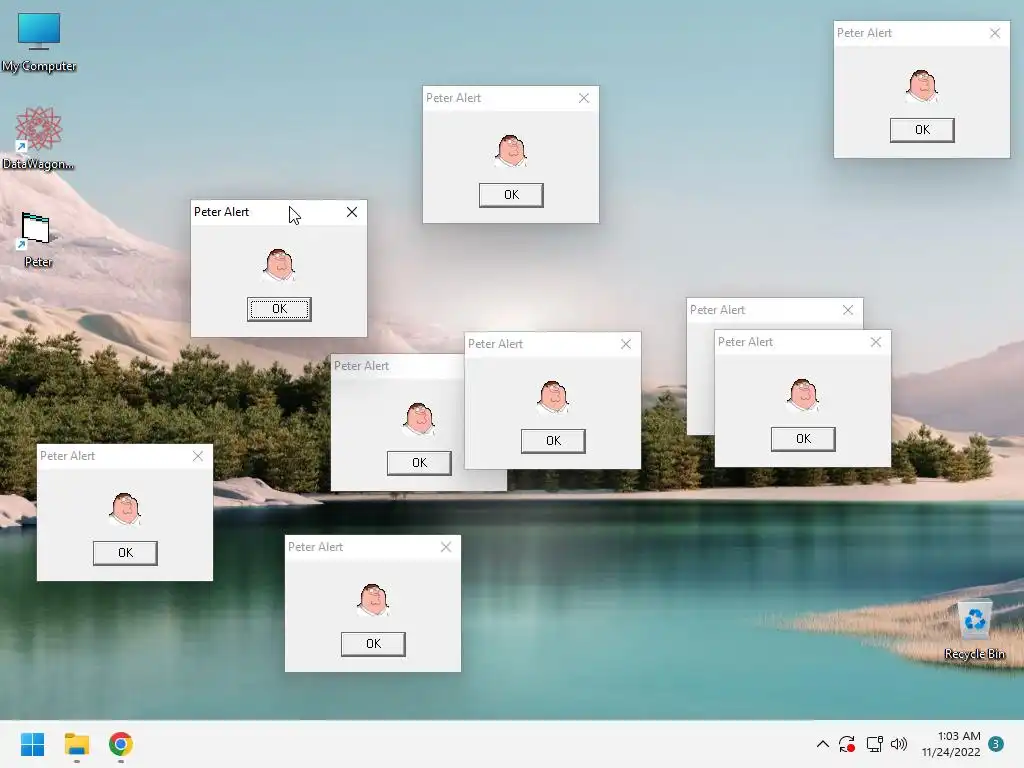Click the active Peter Alert title text

pyautogui.click(x=221, y=212)
